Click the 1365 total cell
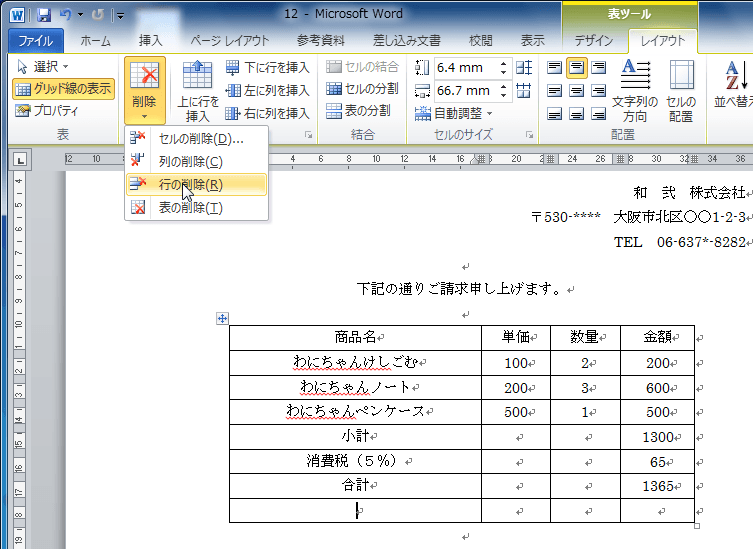Screen dimensions: 753x549 point(657,486)
